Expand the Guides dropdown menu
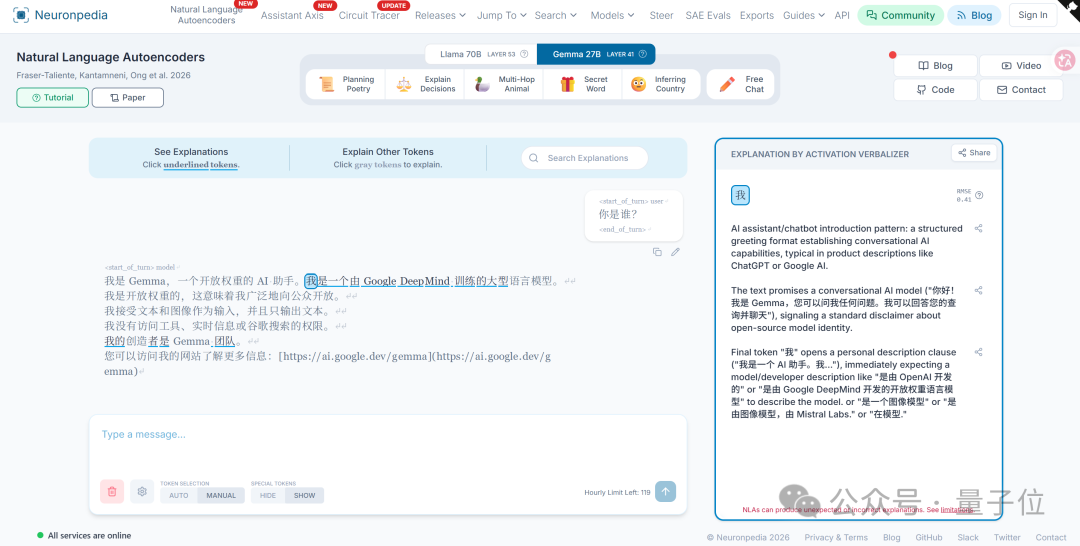The height and width of the screenshot is (546, 1080). tap(803, 15)
